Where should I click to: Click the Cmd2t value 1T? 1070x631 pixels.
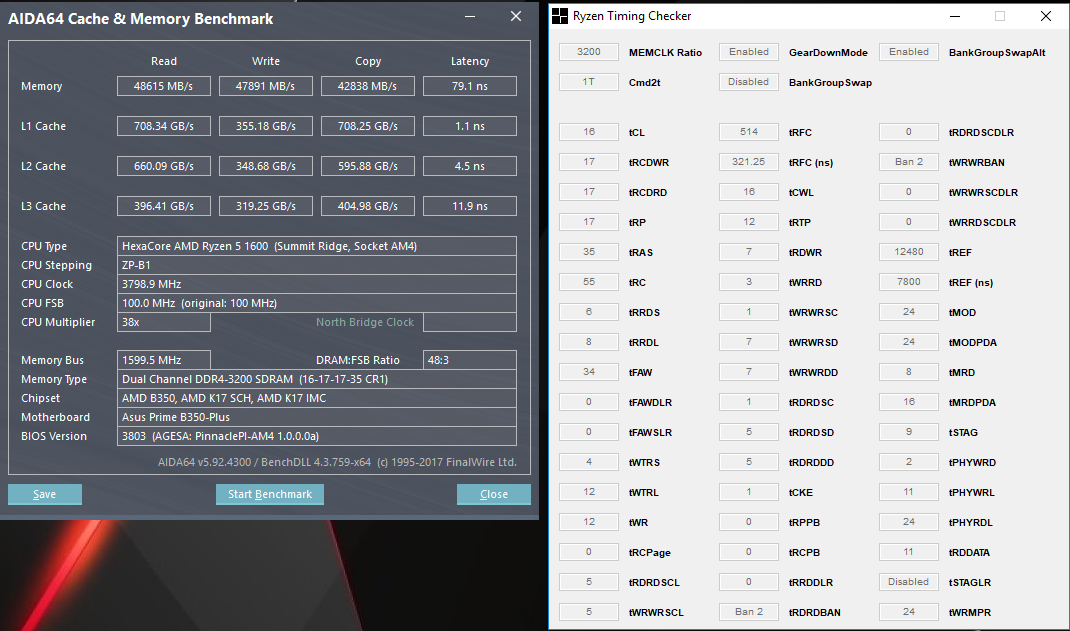[589, 82]
